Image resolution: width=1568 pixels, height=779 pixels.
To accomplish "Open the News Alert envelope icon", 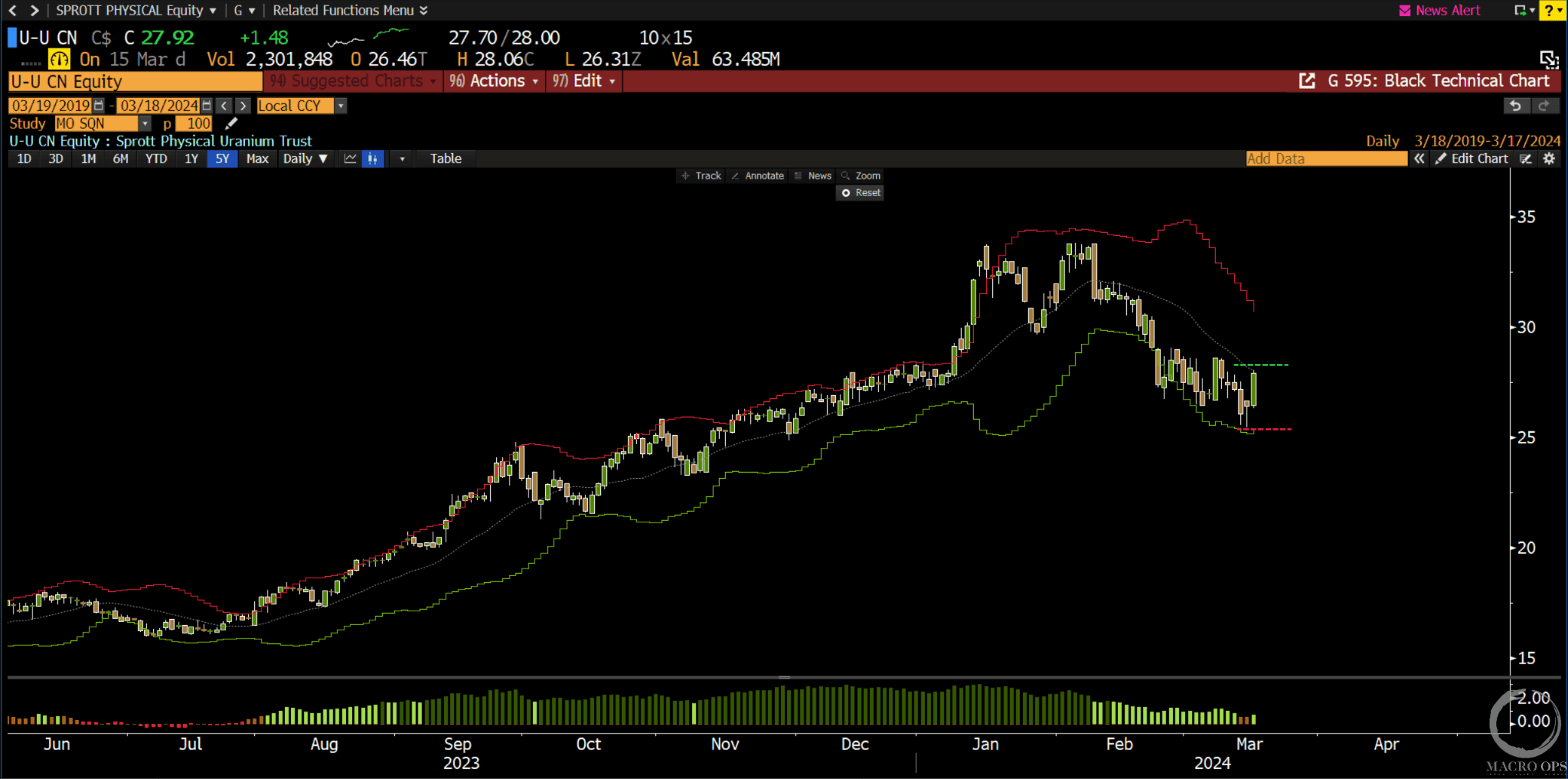I will click(1405, 11).
